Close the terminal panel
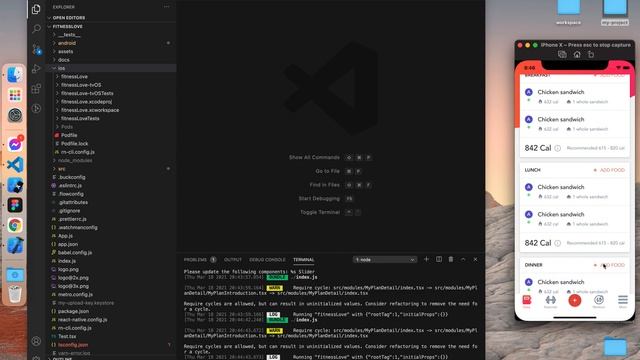 [475, 259]
